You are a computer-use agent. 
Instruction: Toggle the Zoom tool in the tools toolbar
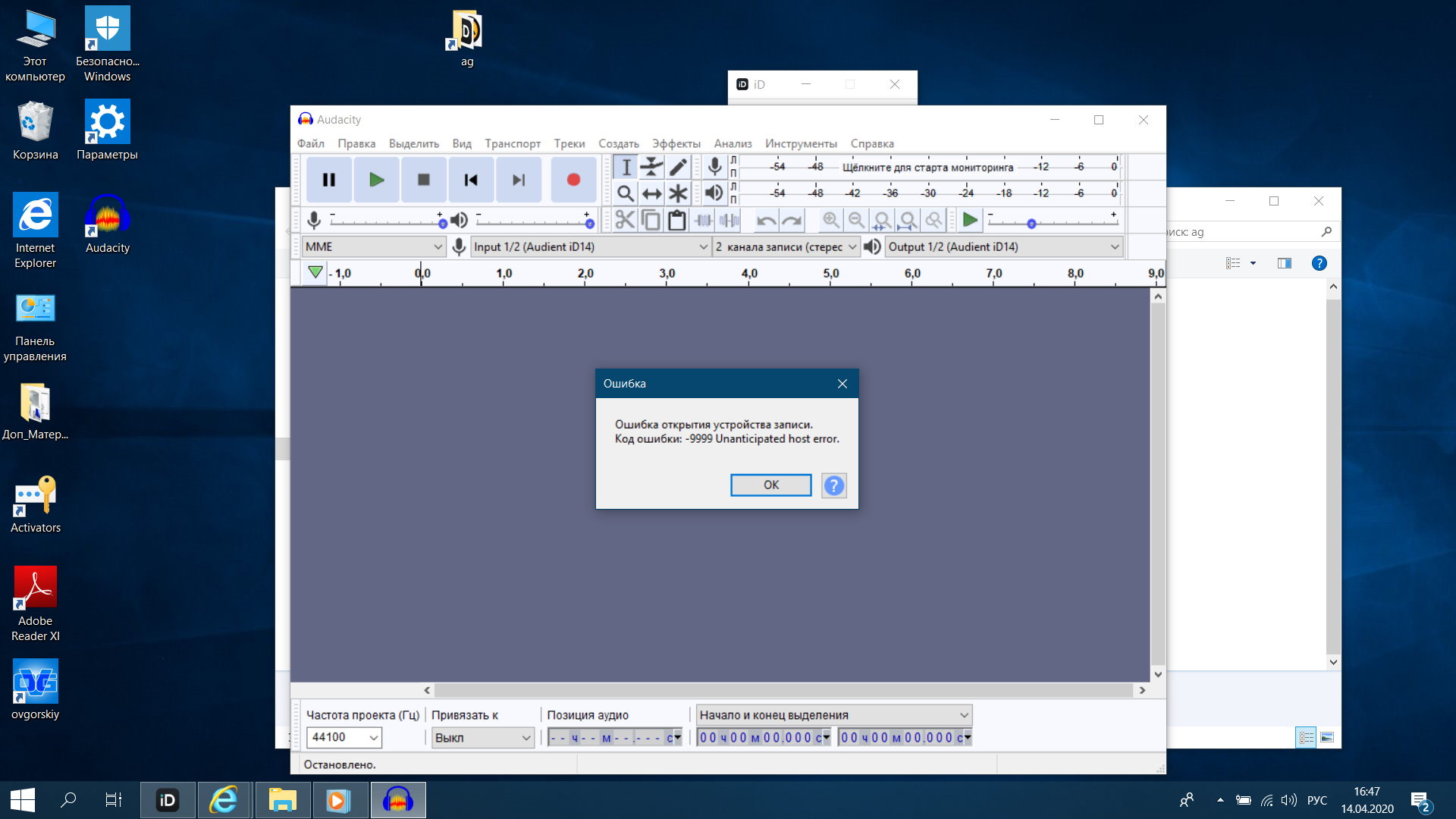[626, 193]
